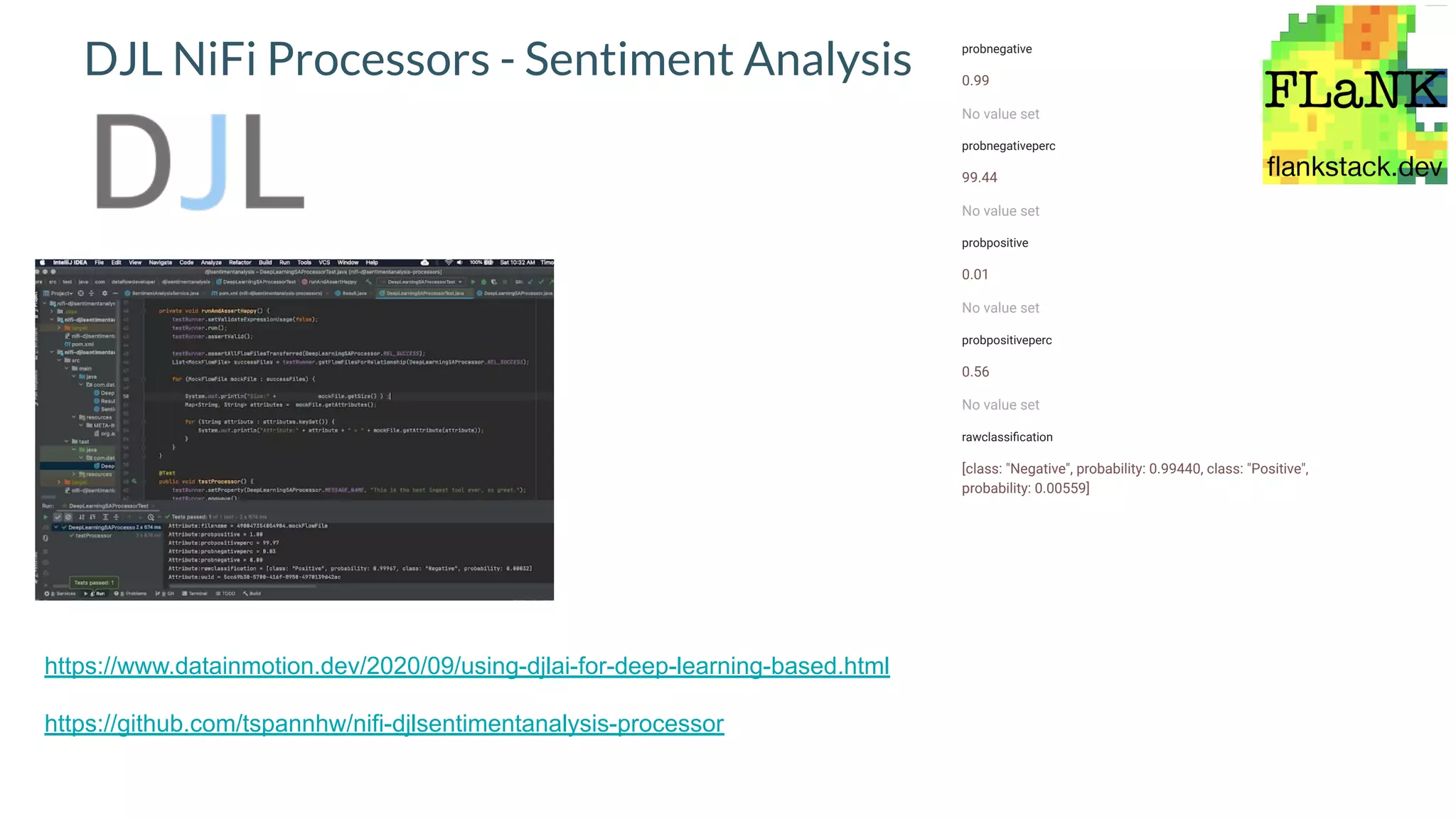Click the rerun tests play icon
The width and height of the screenshot is (1456, 819).
pos(45,517)
